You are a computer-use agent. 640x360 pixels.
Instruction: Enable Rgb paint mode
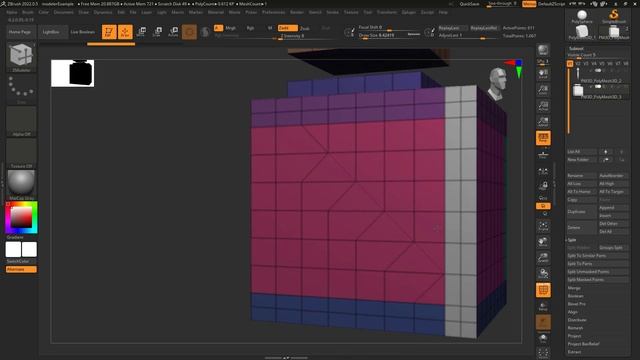[x=250, y=28]
